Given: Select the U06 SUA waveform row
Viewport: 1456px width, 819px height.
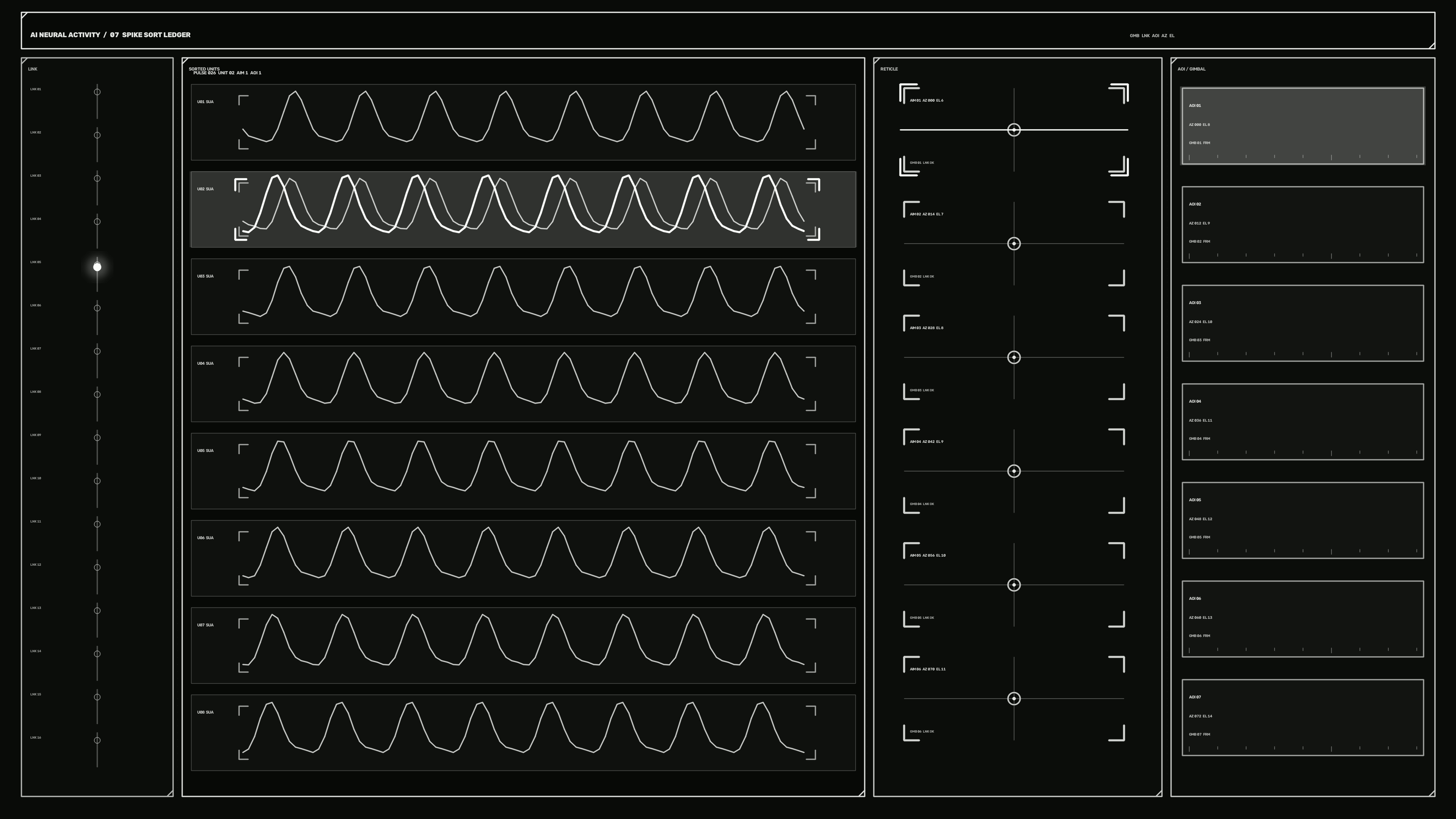Looking at the screenshot, I should [x=523, y=559].
